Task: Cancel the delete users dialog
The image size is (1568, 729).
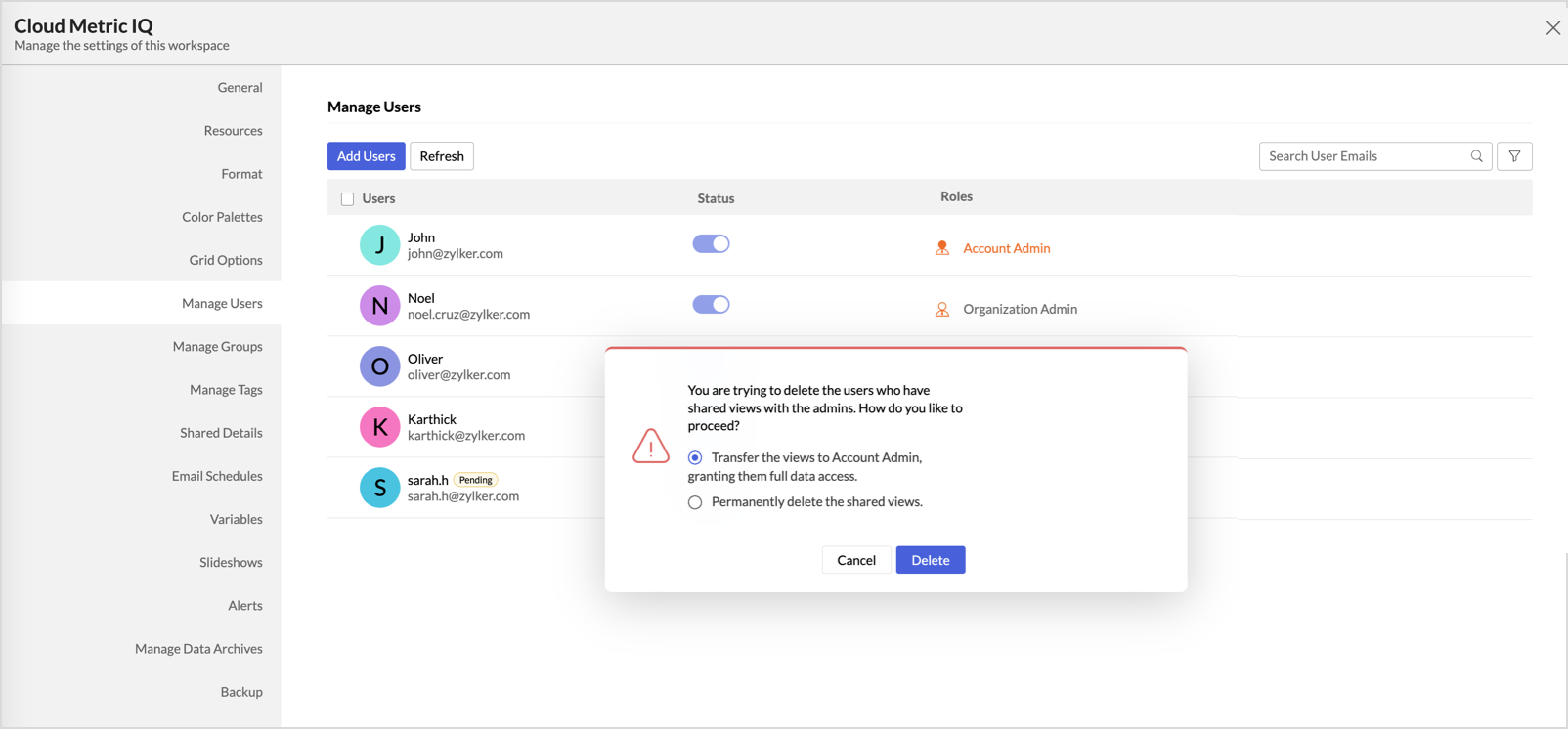Action: [x=856, y=560]
